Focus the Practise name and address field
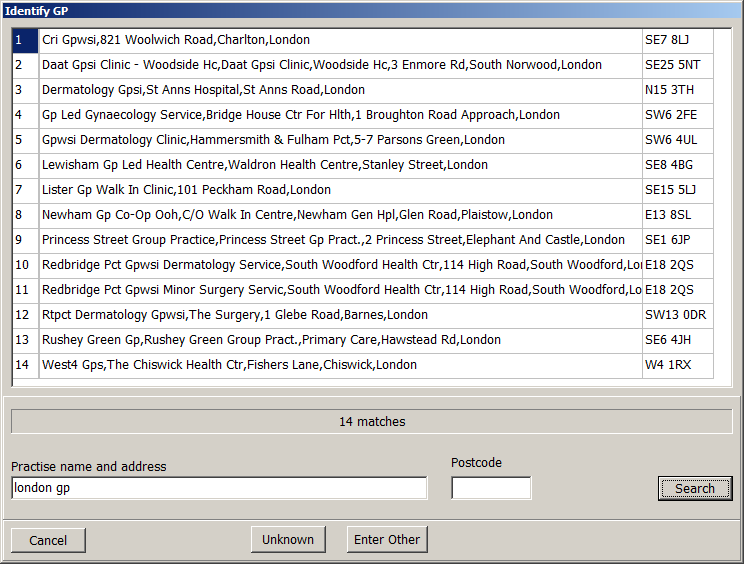 (x=219, y=488)
